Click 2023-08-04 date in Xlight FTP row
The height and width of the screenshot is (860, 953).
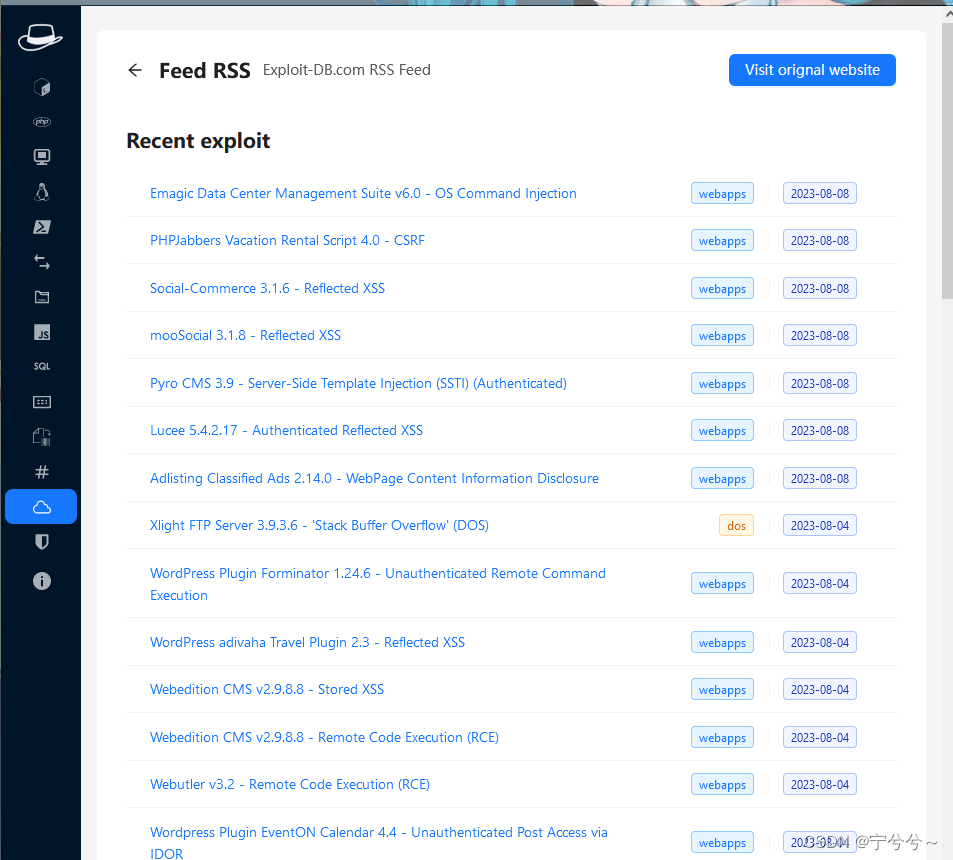click(819, 526)
